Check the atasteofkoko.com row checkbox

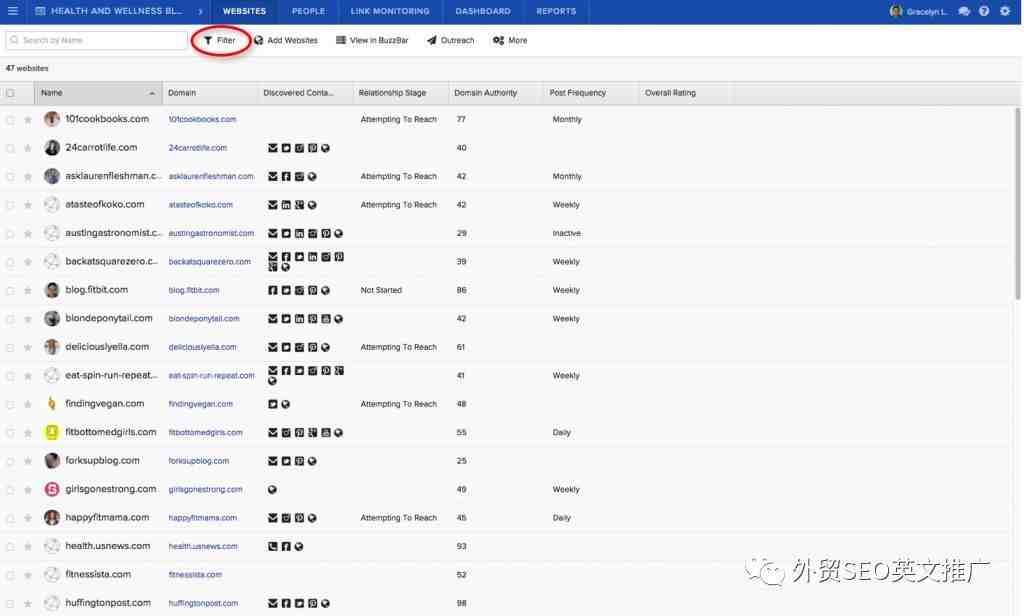pos(10,206)
